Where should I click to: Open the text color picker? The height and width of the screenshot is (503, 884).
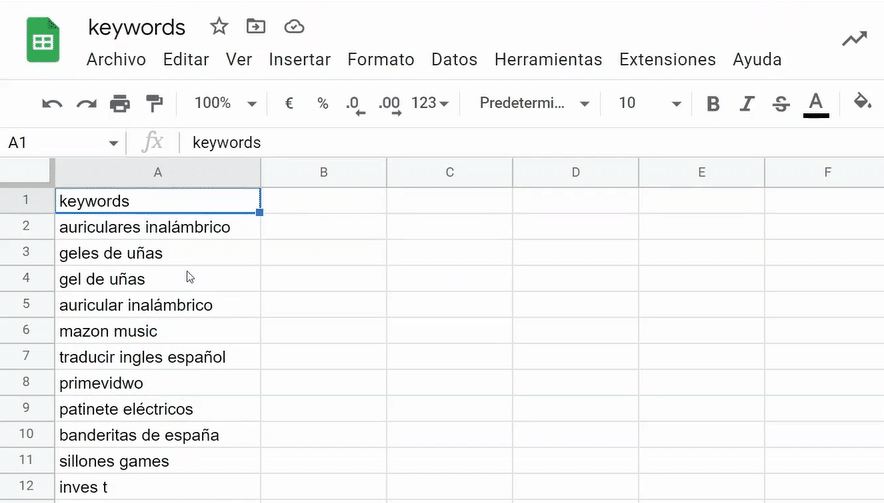(x=816, y=104)
